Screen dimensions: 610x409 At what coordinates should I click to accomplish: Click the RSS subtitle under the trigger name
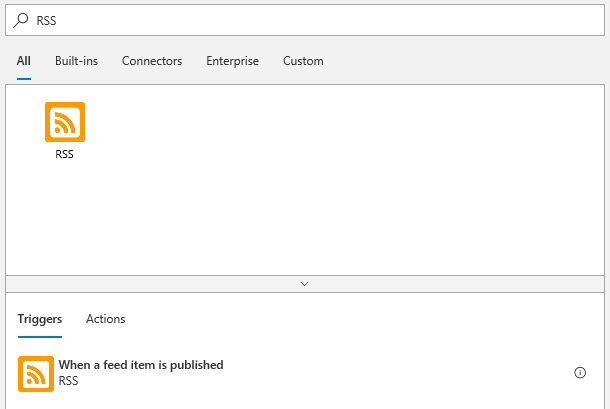(68, 381)
